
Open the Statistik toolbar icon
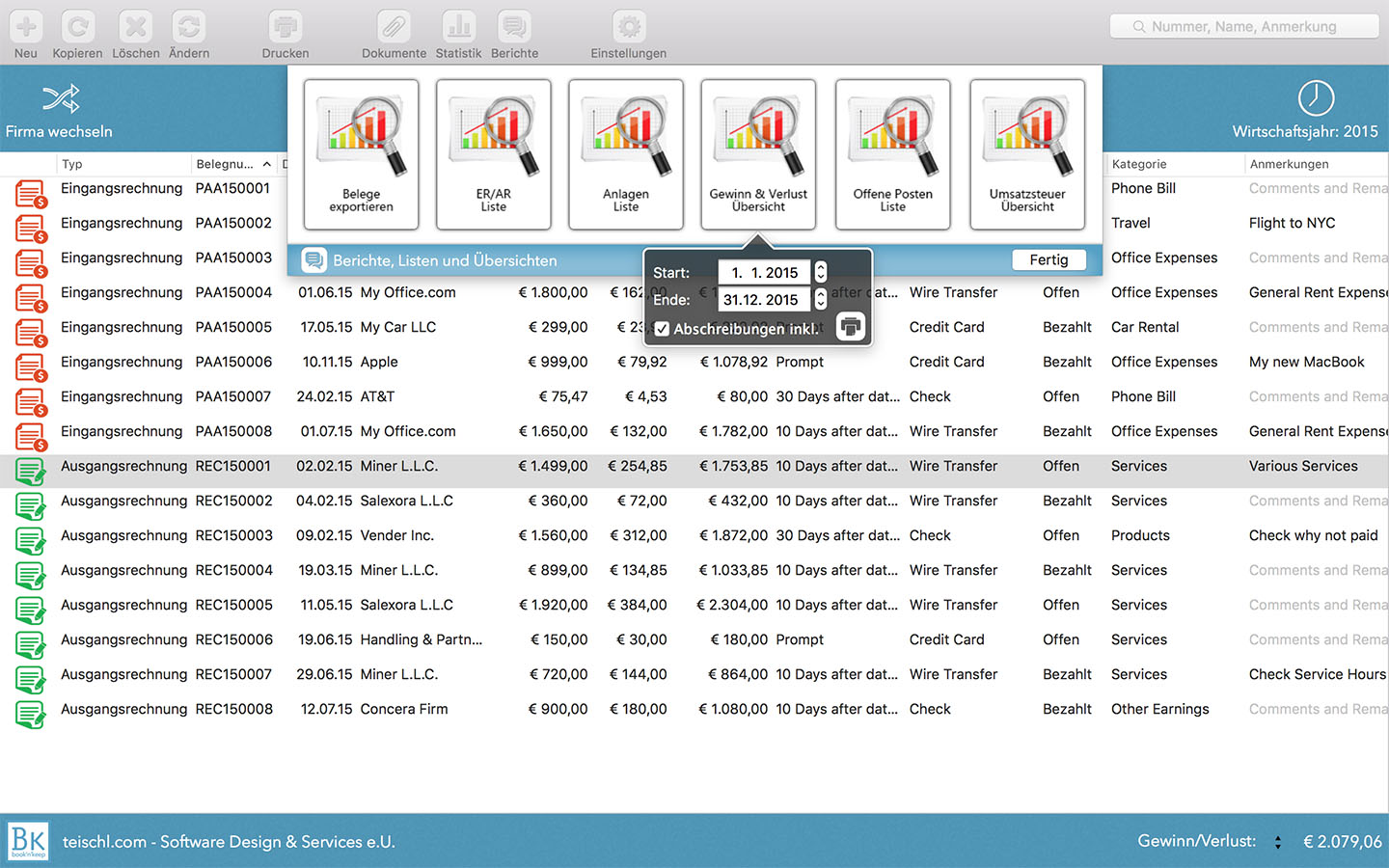point(458,26)
